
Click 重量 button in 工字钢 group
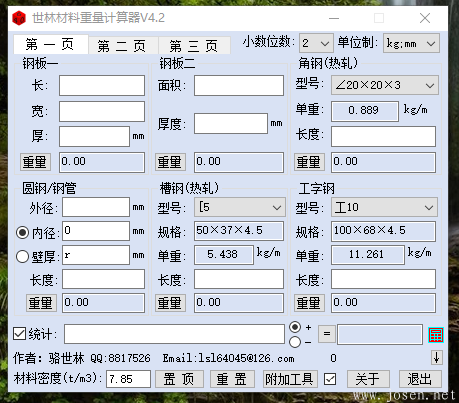(x=309, y=303)
